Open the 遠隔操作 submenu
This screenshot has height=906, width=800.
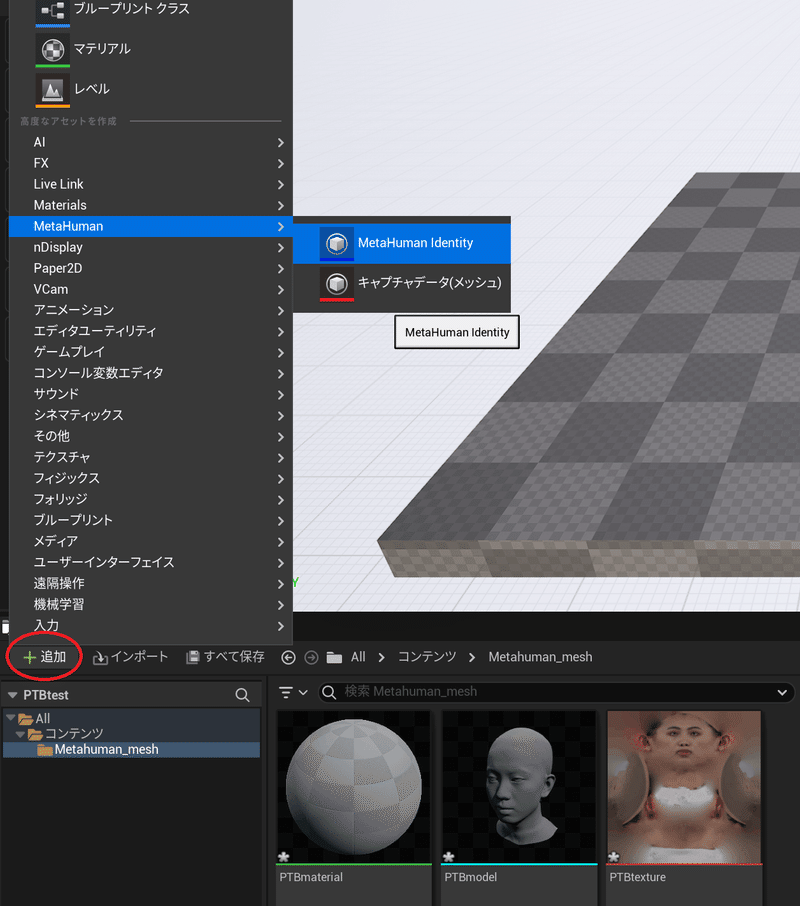pyautogui.click(x=151, y=584)
